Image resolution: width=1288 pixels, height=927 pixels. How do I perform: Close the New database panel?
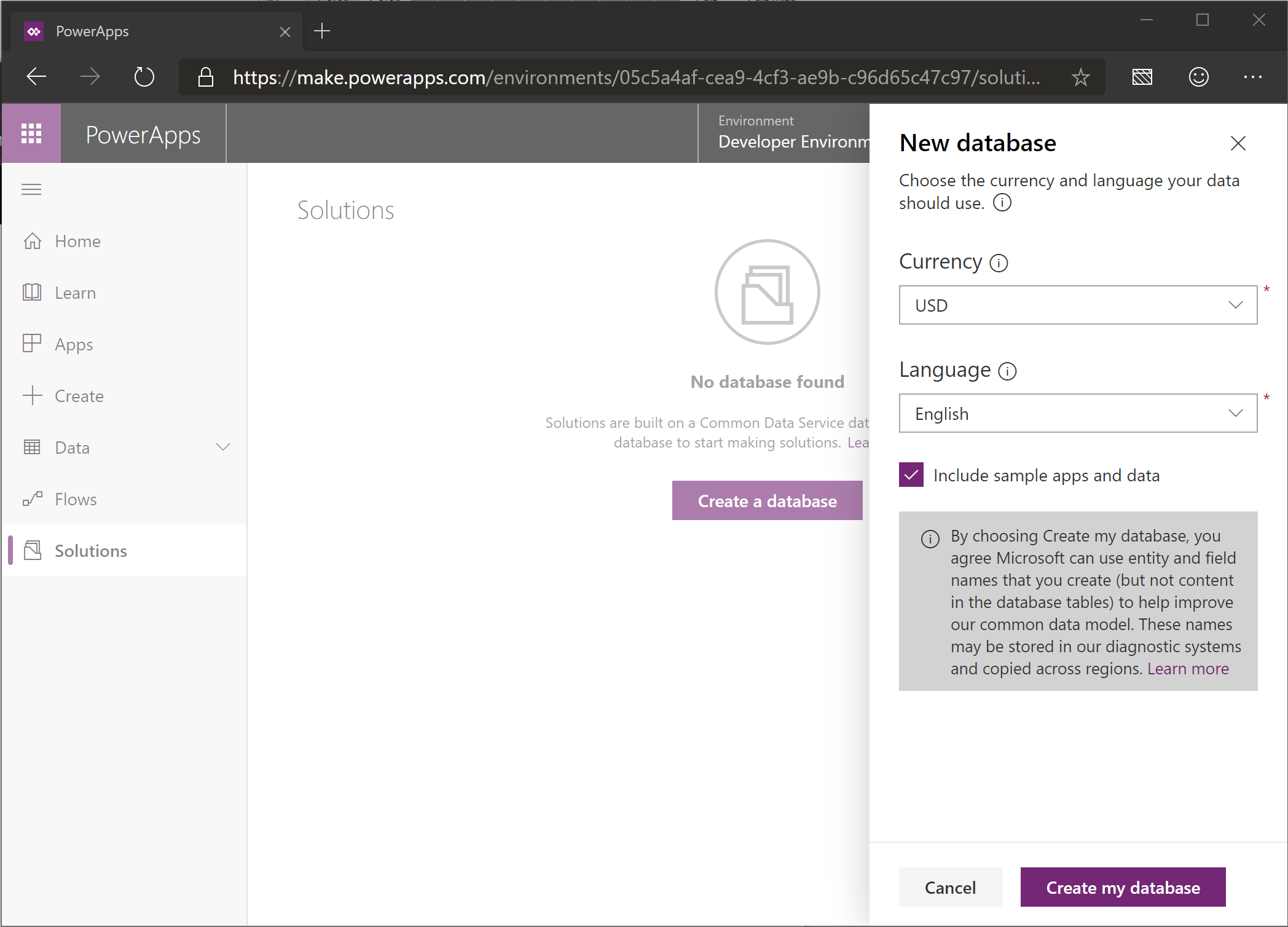1238,143
